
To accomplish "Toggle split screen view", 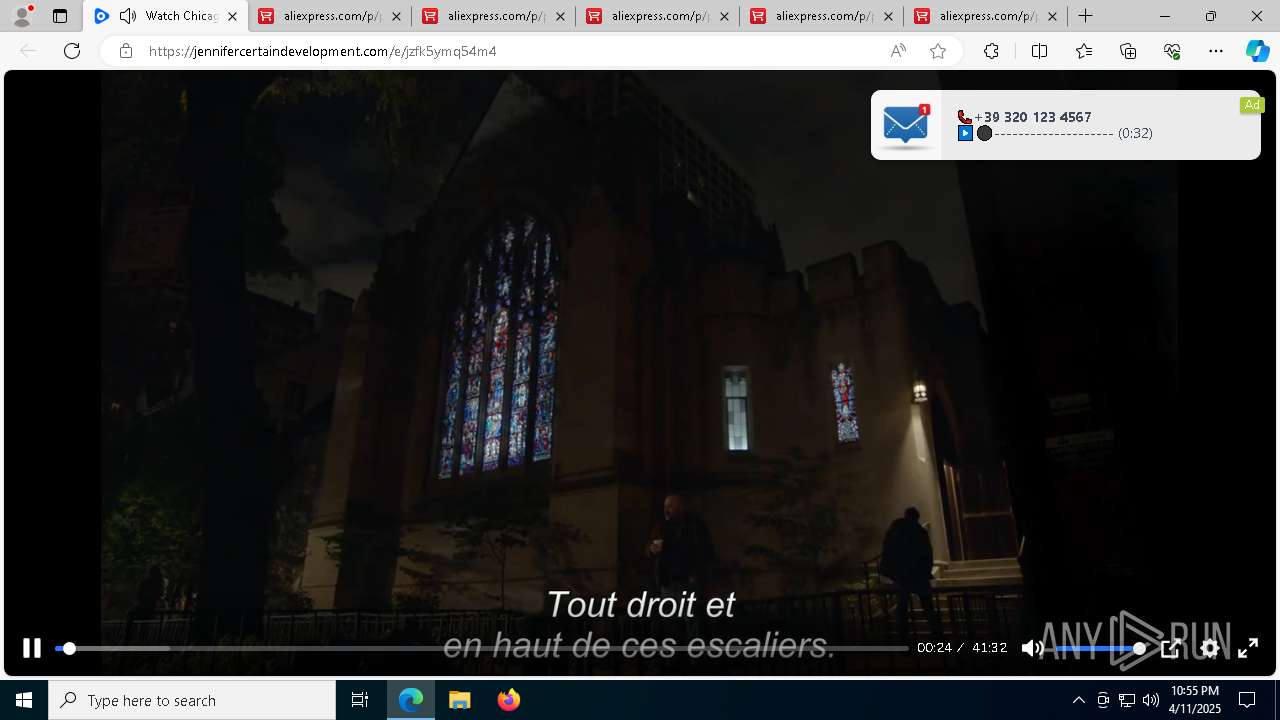I will (1039, 51).
